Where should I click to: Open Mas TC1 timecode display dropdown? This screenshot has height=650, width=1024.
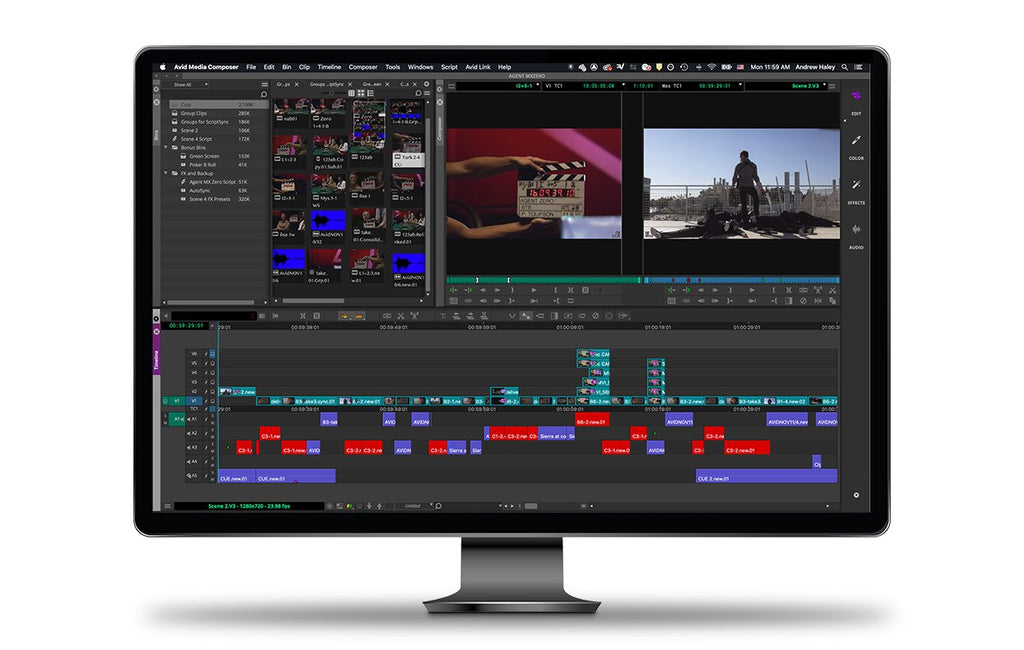tap(740, 86)
